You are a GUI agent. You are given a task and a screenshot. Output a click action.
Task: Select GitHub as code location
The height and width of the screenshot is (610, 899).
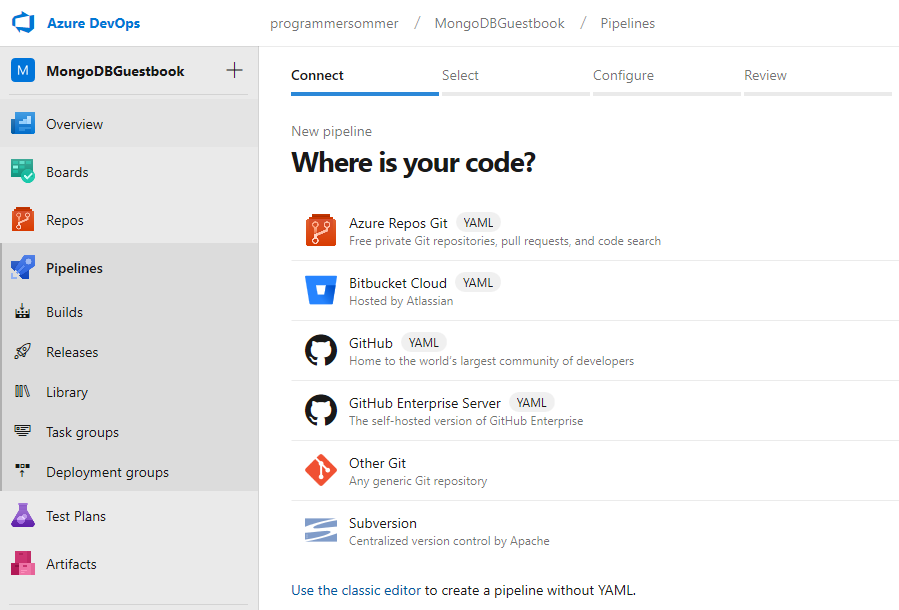(x=371, y=343)
